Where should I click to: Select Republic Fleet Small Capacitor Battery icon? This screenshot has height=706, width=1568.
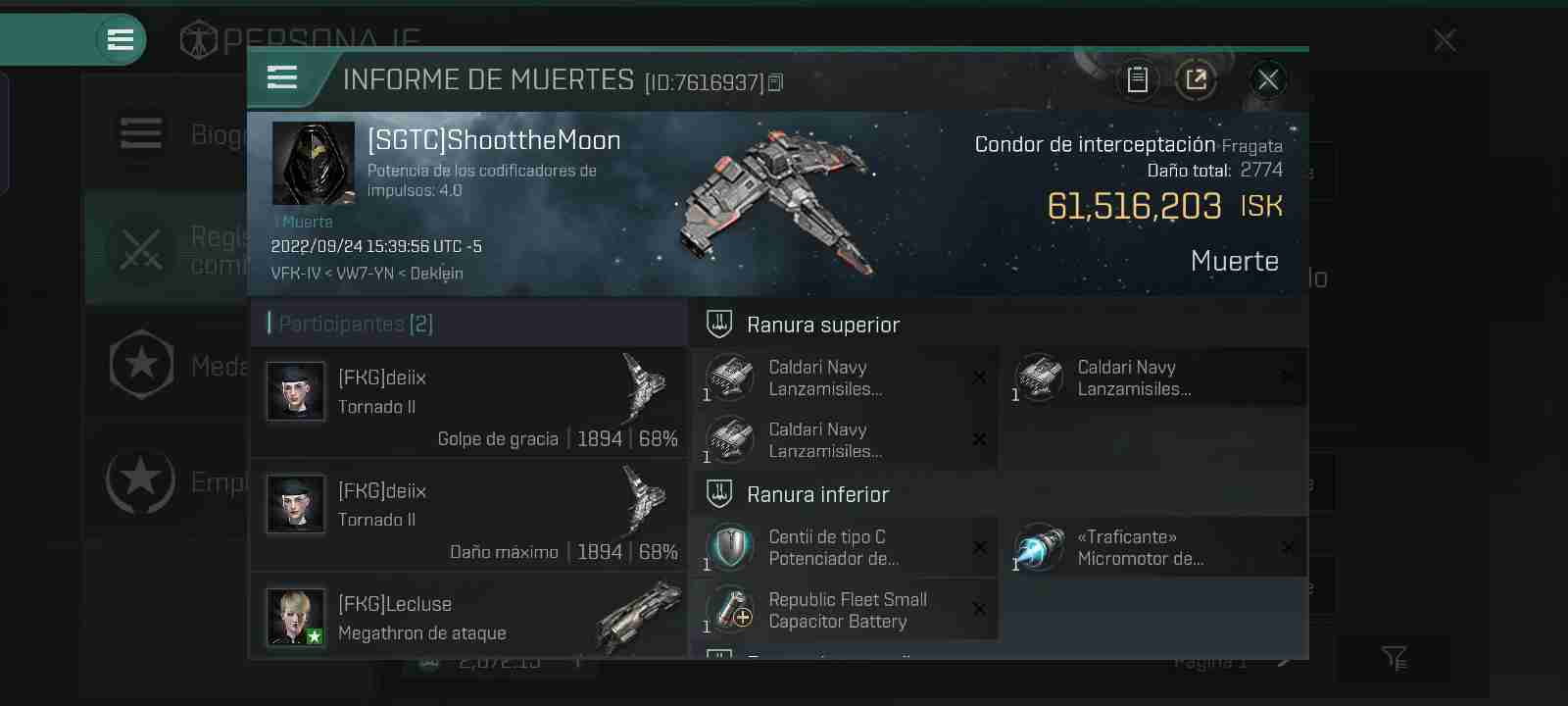tap(731, 610)
